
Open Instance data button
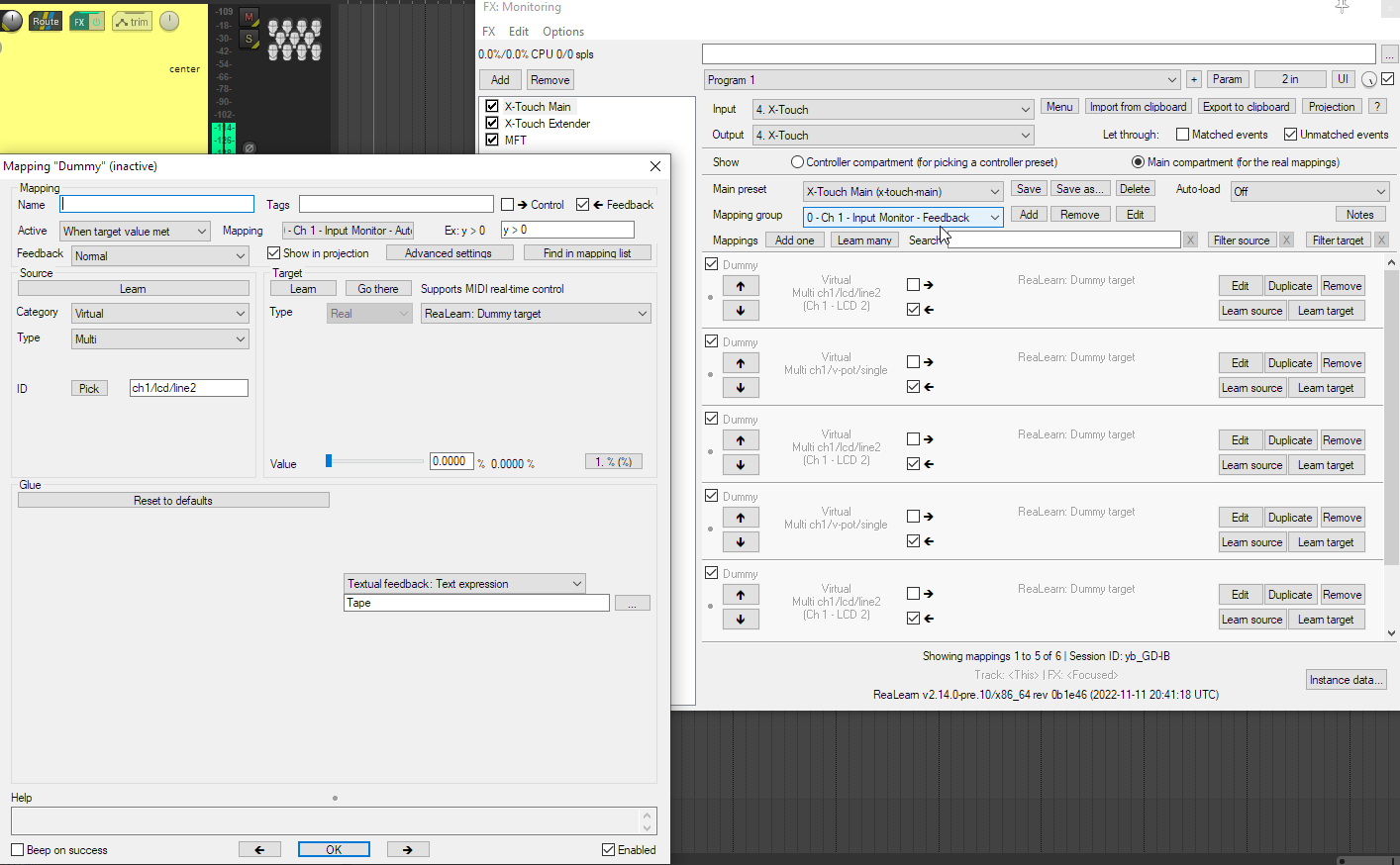tap(1346, 679)
